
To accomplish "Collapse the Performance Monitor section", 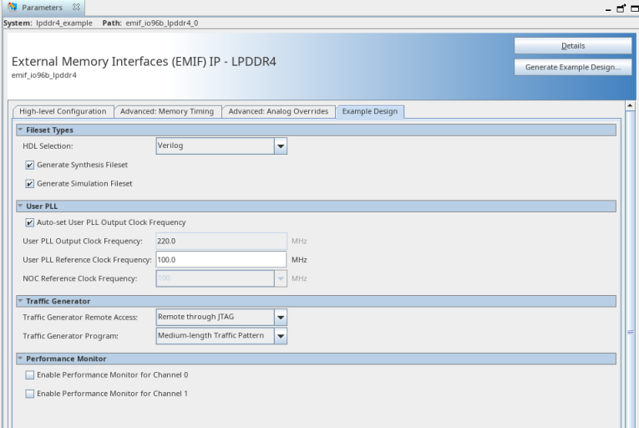I will pyautogui.click(x=20, y=358).
